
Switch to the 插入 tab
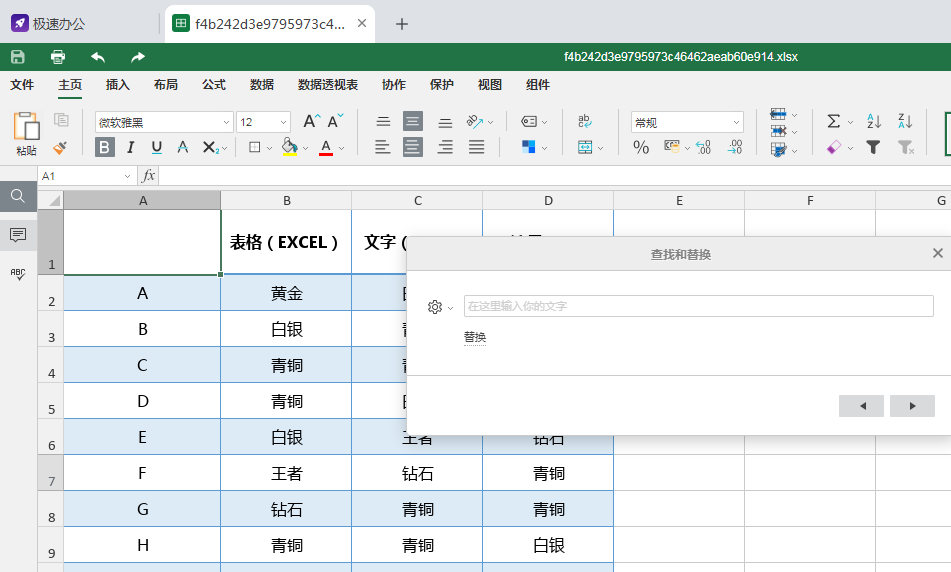[118, 85]
